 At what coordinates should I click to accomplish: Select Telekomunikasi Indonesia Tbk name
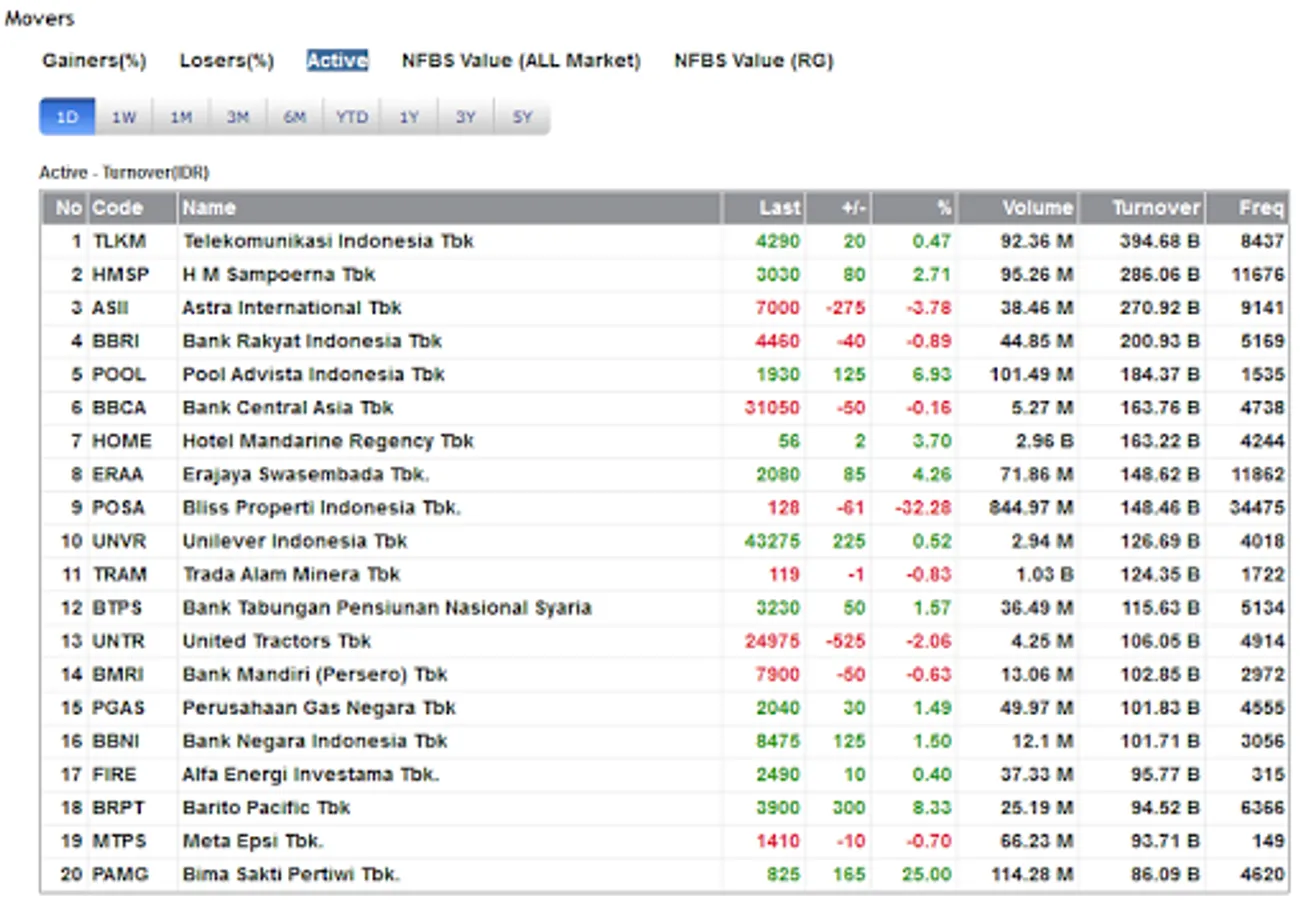tap(328, 241)
